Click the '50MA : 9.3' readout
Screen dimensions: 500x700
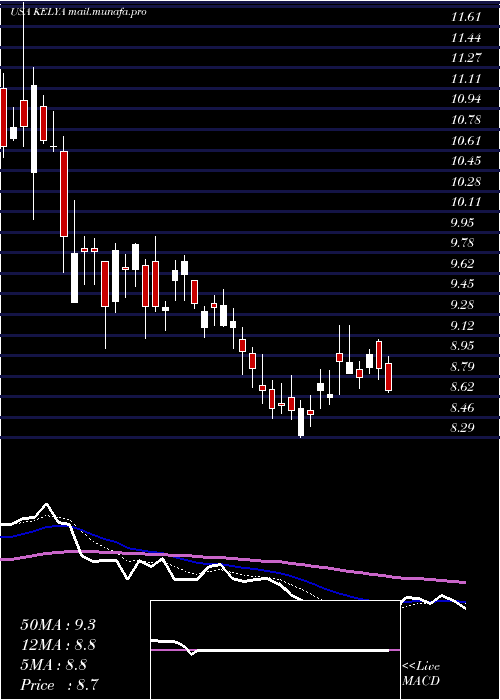[58, 625]
